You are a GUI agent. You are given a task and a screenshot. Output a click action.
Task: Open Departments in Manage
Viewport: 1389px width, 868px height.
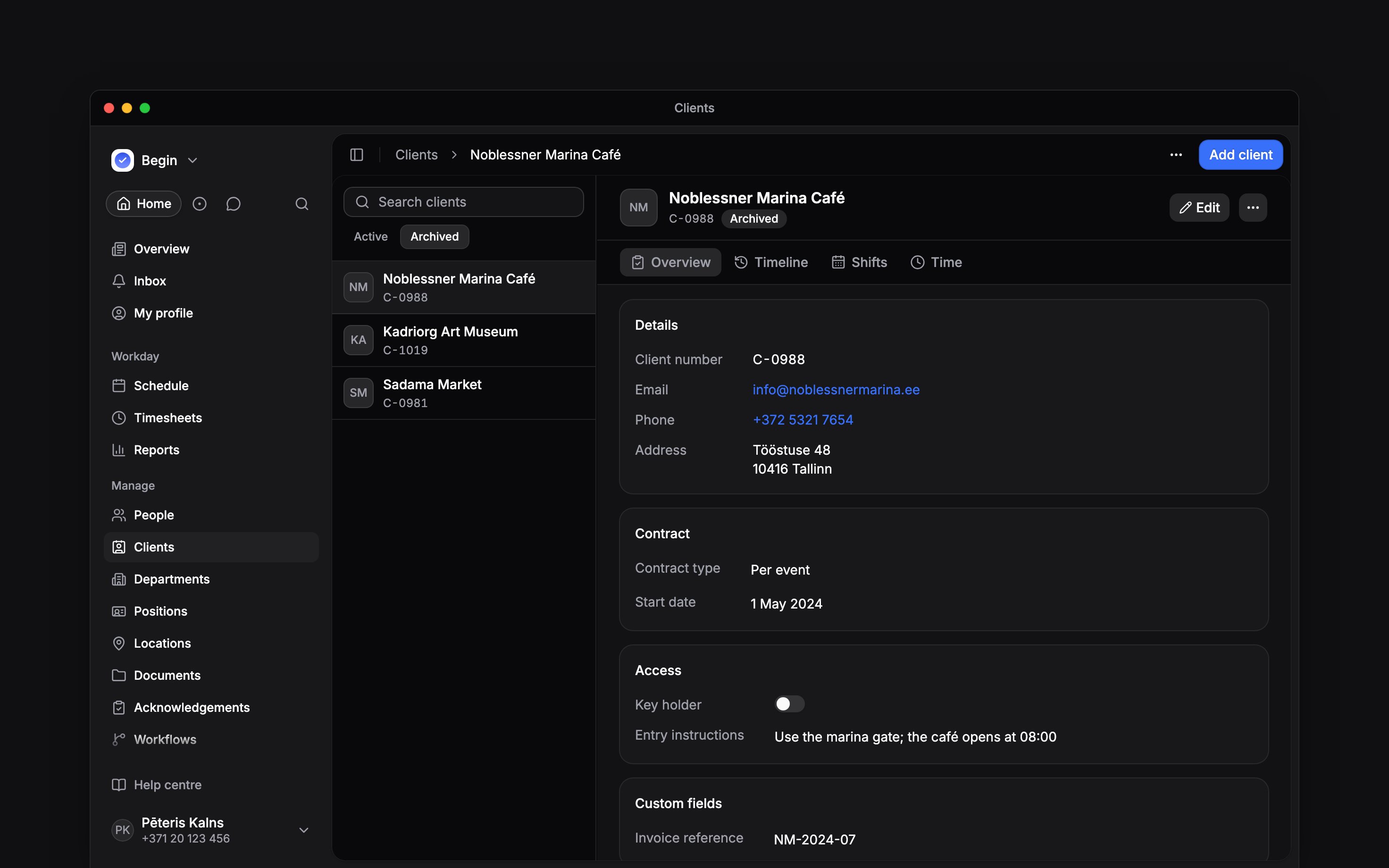point(211,579)
